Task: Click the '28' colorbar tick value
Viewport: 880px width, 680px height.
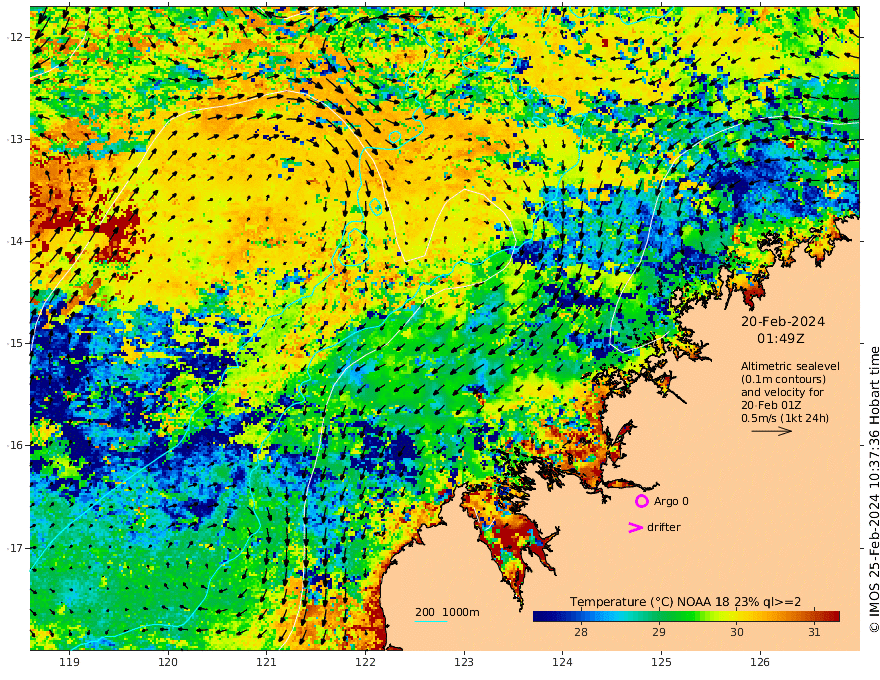Action: coord(581,632)
